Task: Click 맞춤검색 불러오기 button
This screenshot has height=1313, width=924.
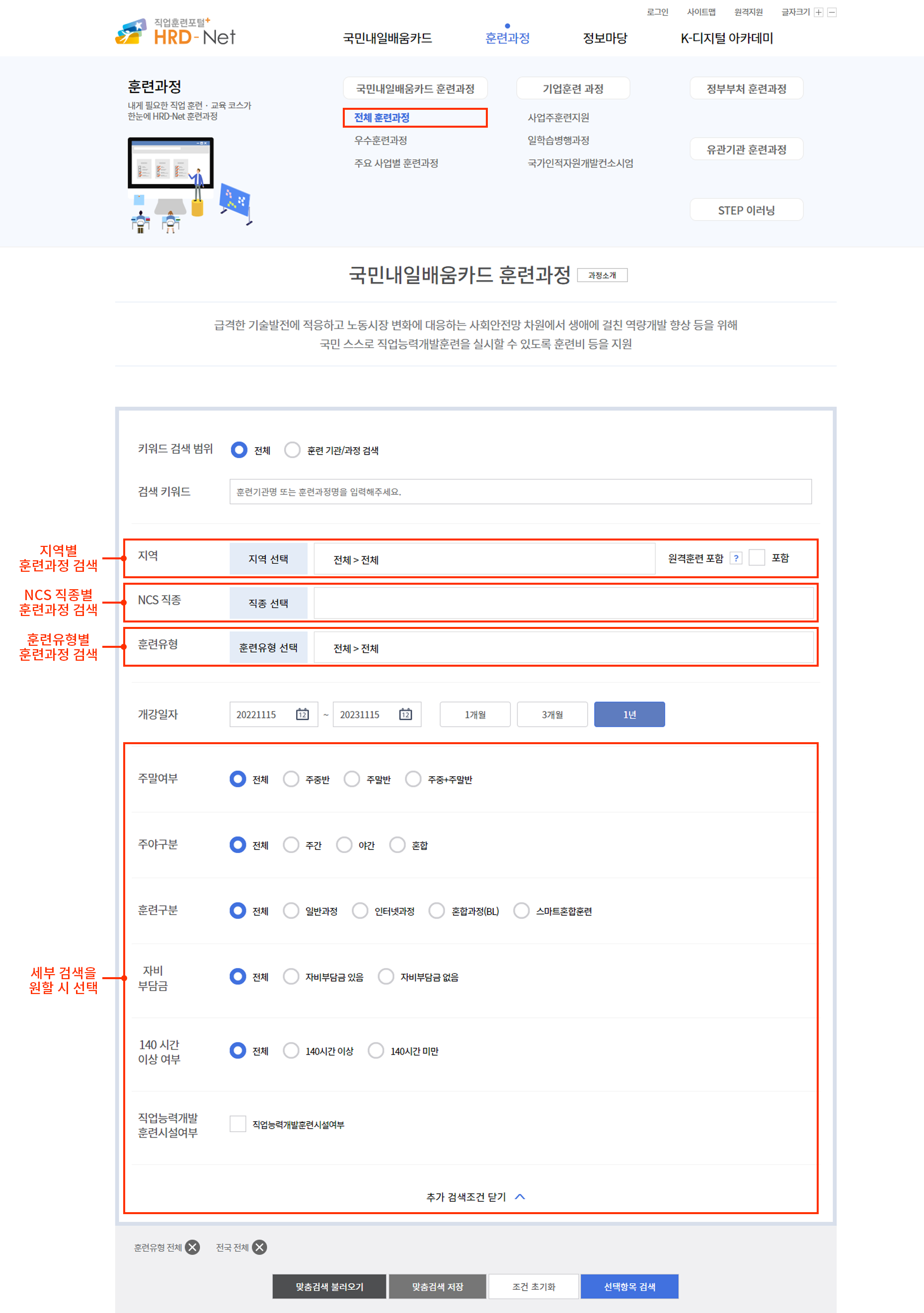Action: 329,1286
